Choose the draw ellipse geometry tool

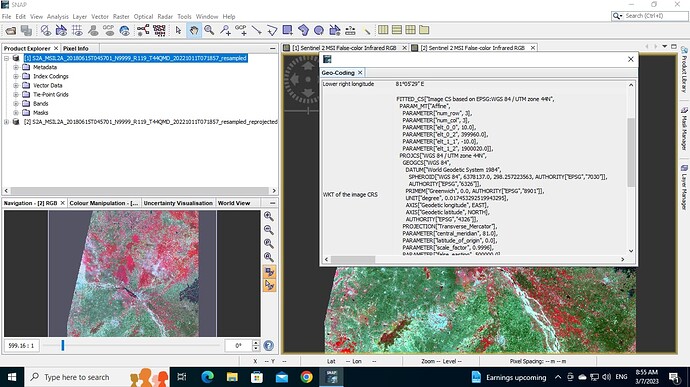(x=319, y=30)
